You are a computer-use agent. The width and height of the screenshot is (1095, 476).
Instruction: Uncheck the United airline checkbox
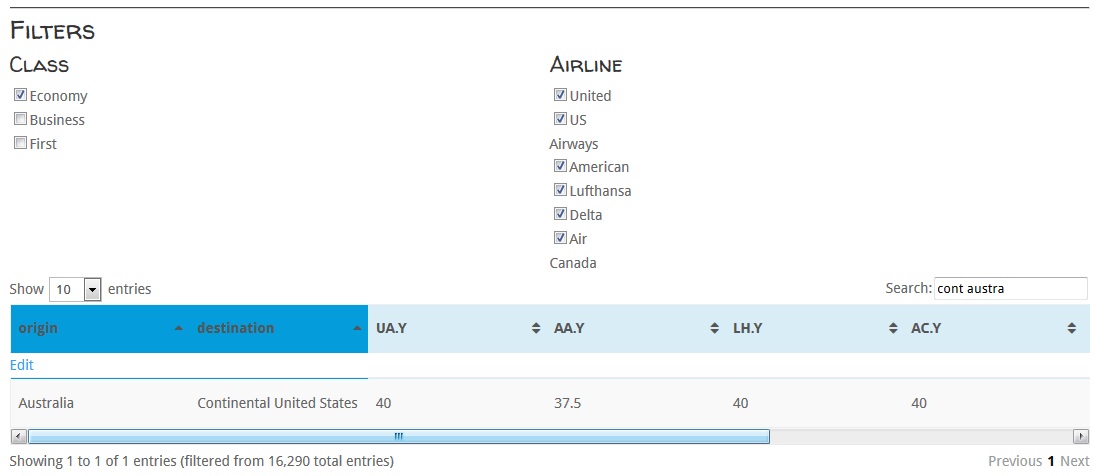coord(560,96)
